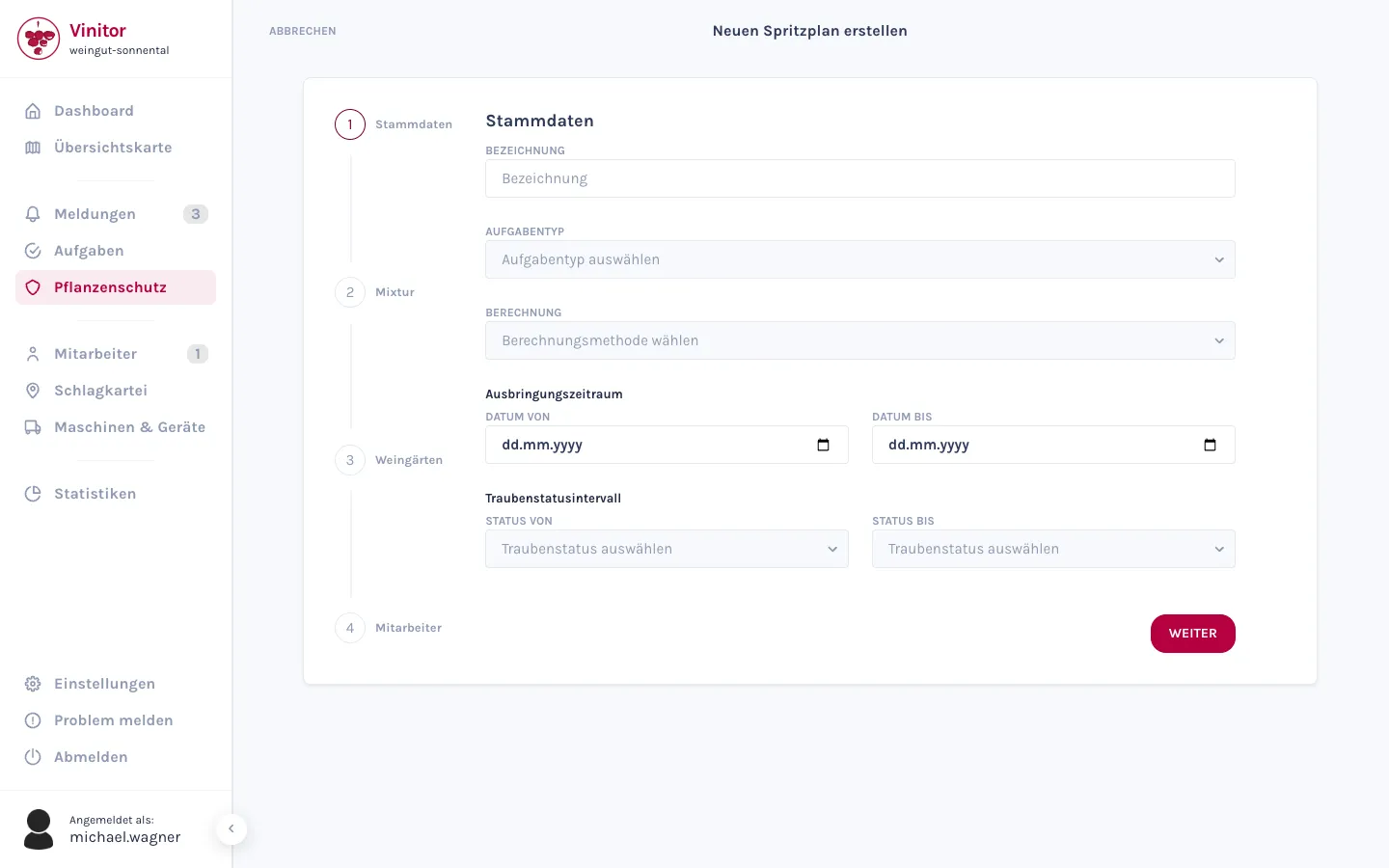Click the Statistiken pie chart icon
This screenshot has height=868, width=1389.
(x=33, y=494)
